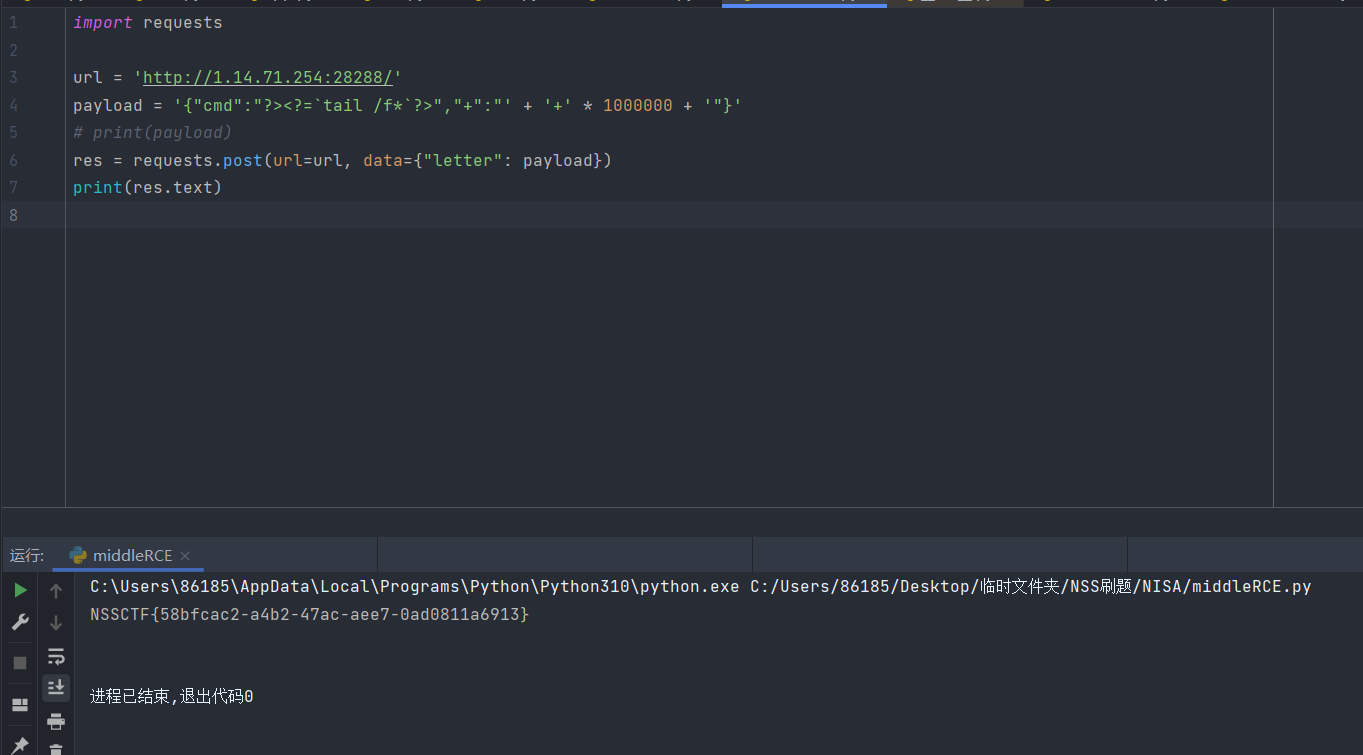Click line number 6 in the gutter
The image size is (1363, 755).
point(13,160)
